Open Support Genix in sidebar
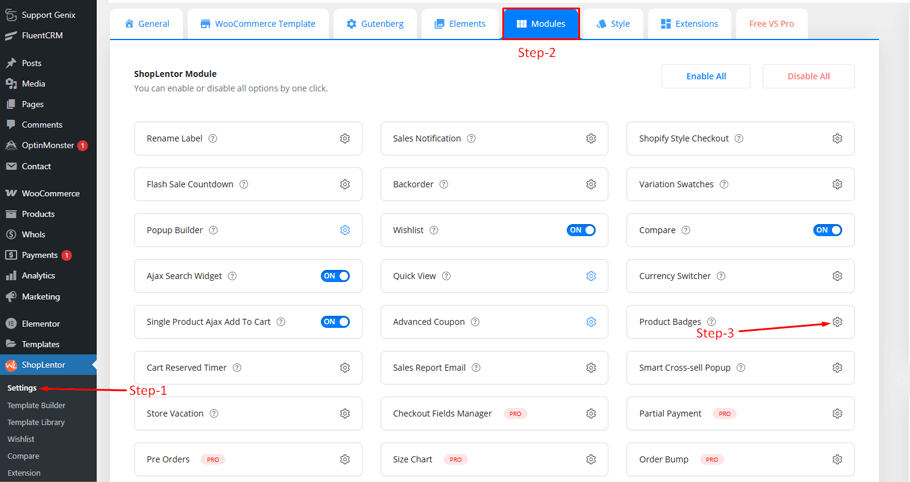 [x=48, y=15]
